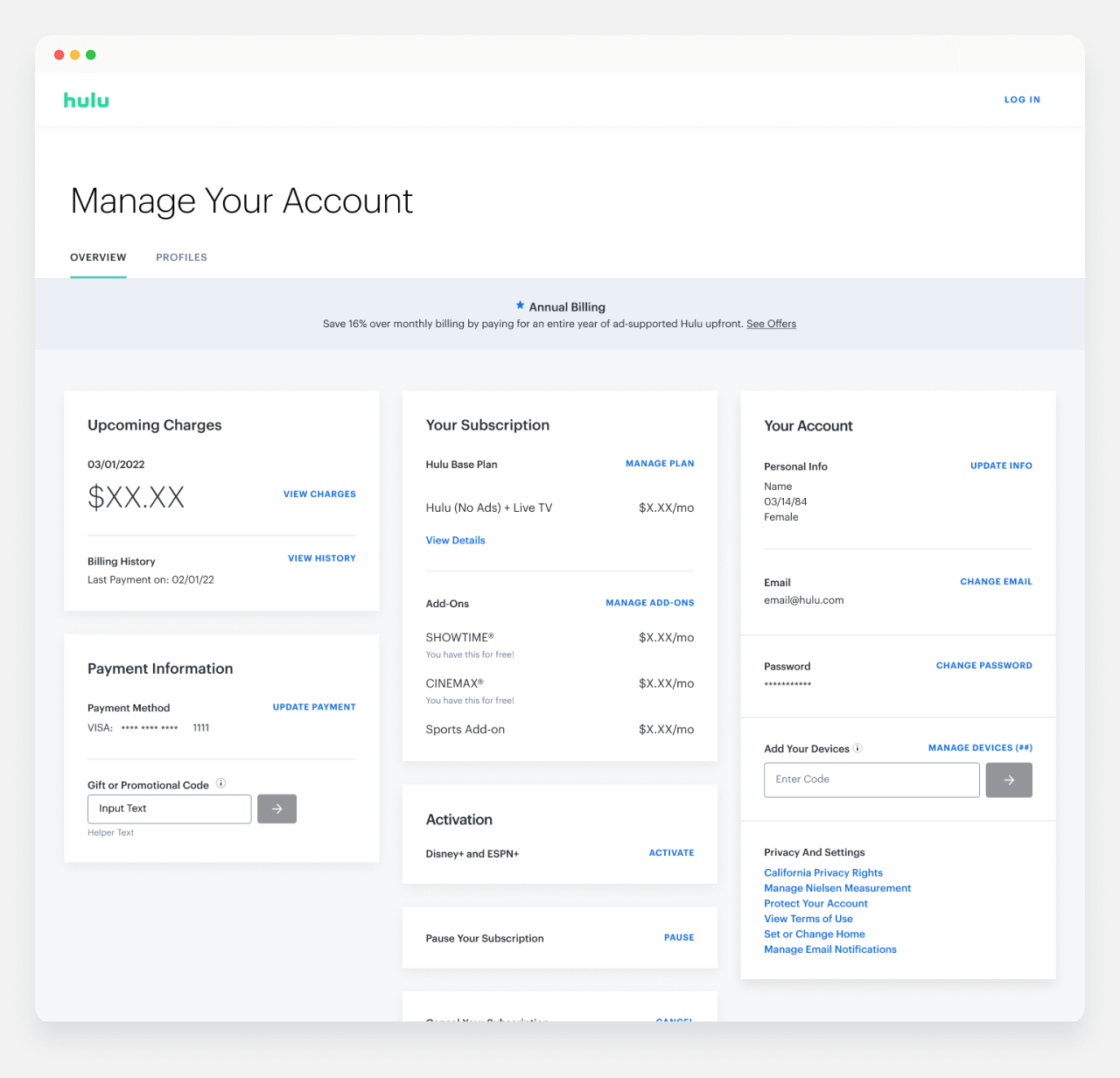The height and width of the screenshot is (1078, 1120).
Task: Click the info icon beside Add Your Devices
Action: click(x=857, y=748)
